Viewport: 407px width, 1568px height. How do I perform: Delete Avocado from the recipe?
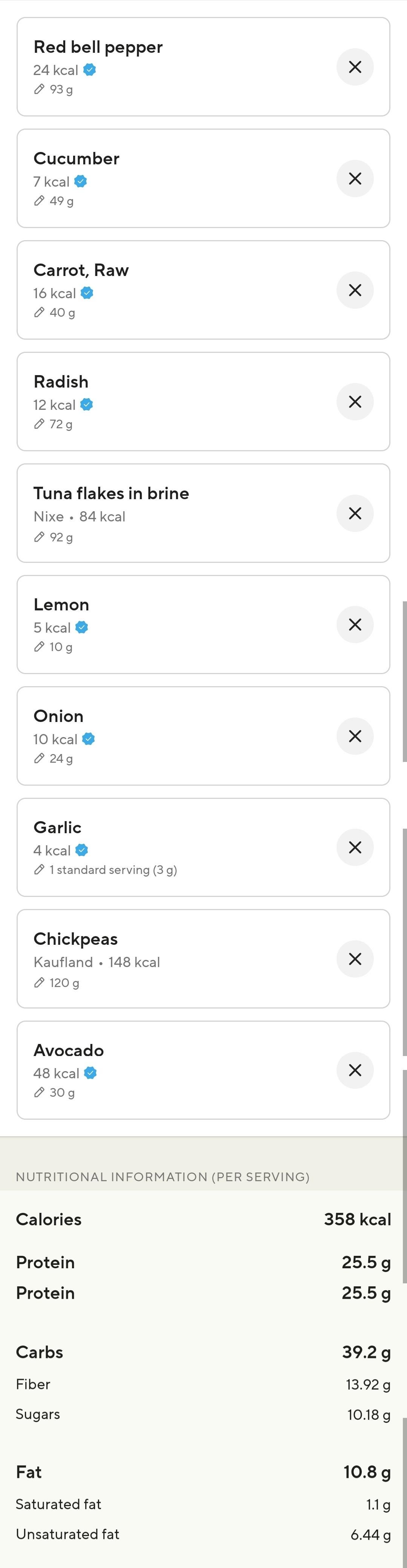coord(355,1070)
